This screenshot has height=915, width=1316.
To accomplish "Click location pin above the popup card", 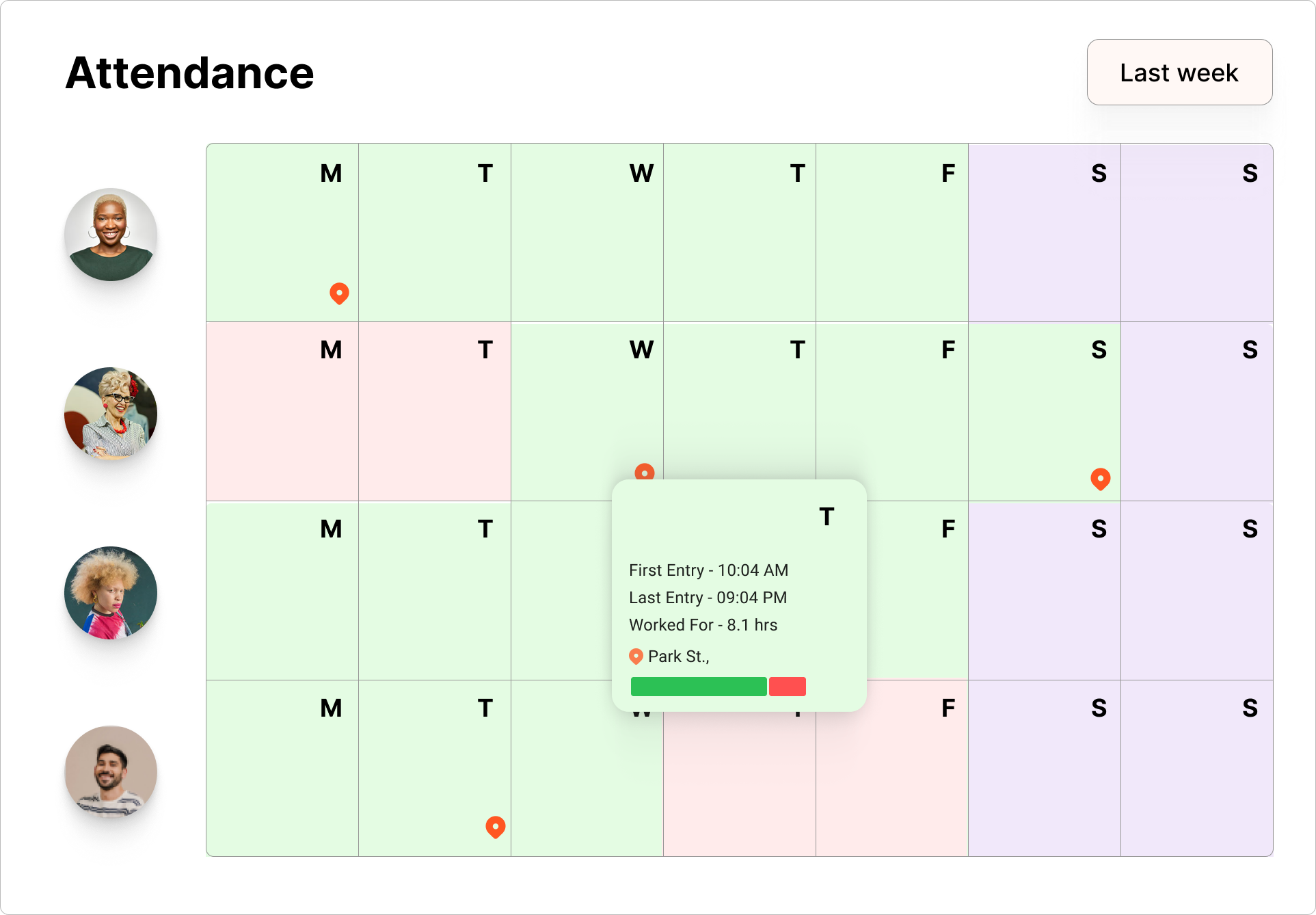I will pyautogui.click(x=644, y=472).
